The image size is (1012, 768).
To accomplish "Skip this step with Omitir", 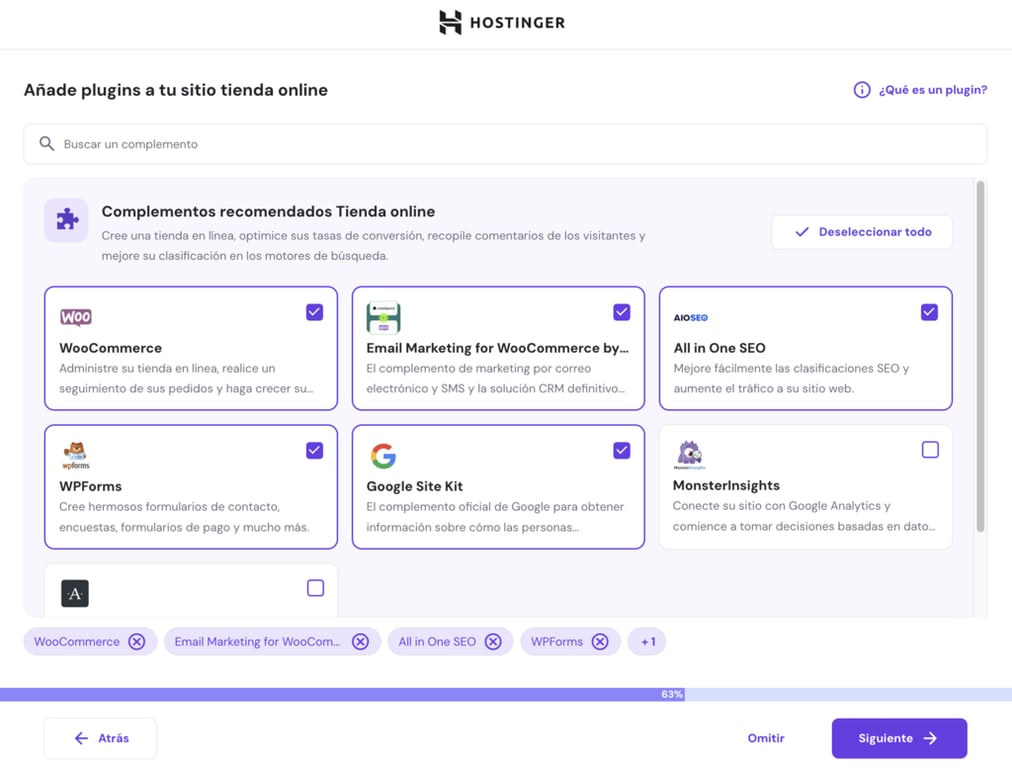I will point(765,738).
